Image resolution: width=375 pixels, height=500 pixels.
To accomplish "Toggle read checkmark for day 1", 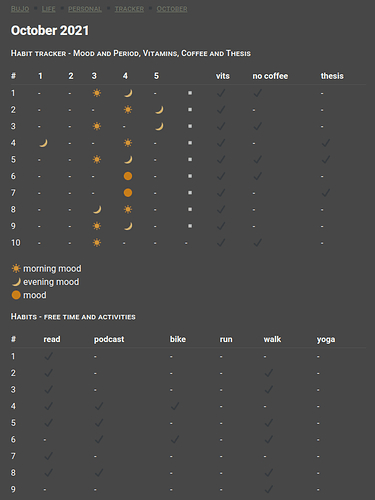I will 49,356.
